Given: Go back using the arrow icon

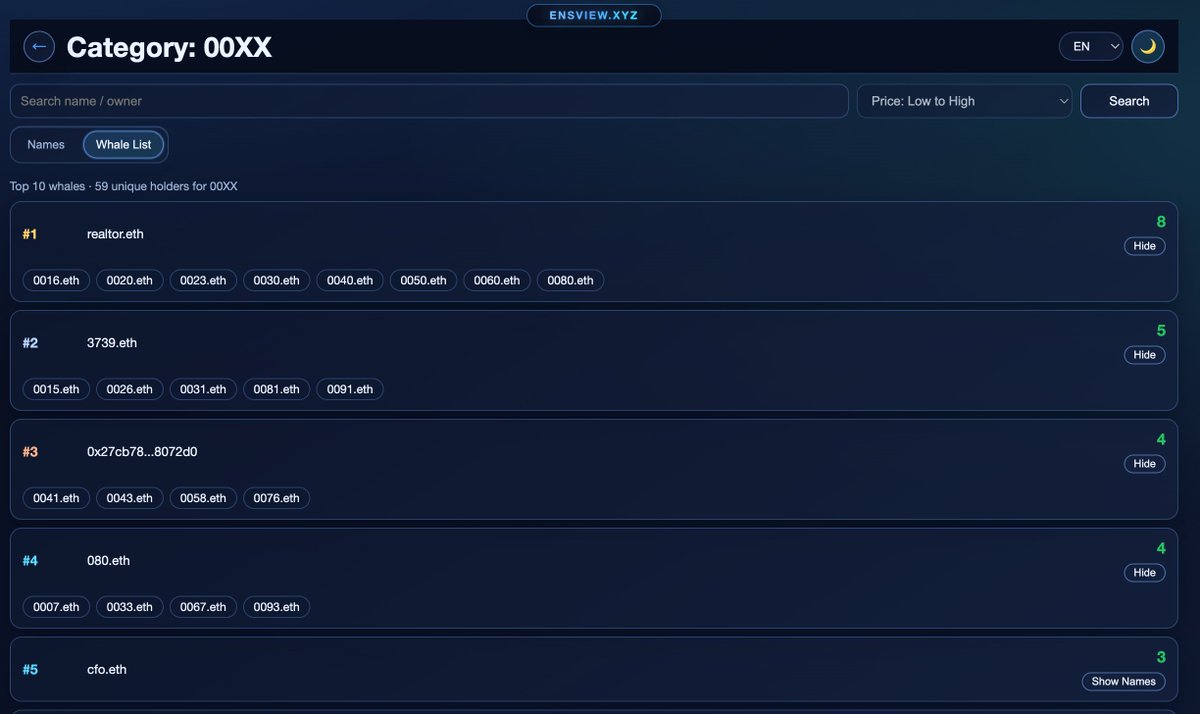Looking at the screenshot, I should (39, 46).
